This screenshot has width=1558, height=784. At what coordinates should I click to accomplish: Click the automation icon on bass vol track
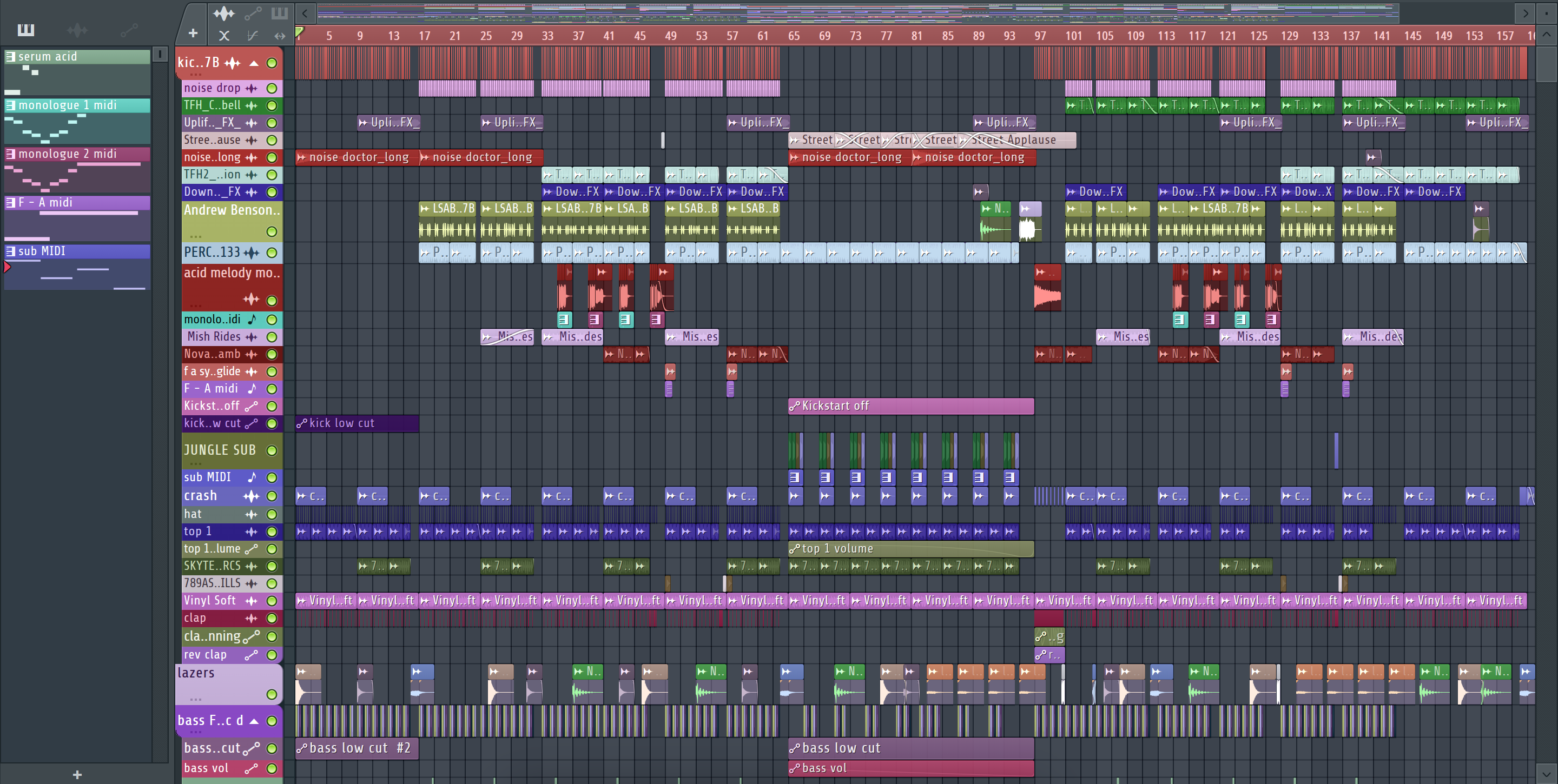click(x=252, y=768)
